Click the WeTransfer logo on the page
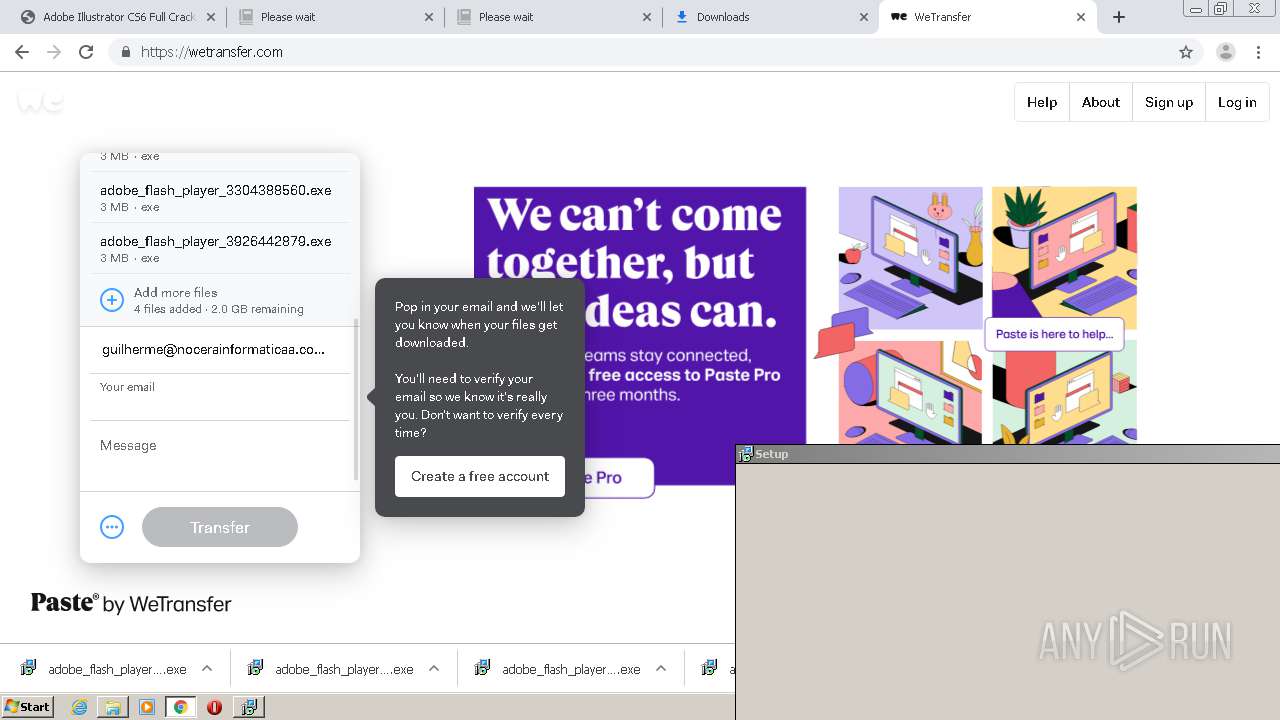Screen dimensions: 1280x720 coord(40,100)
